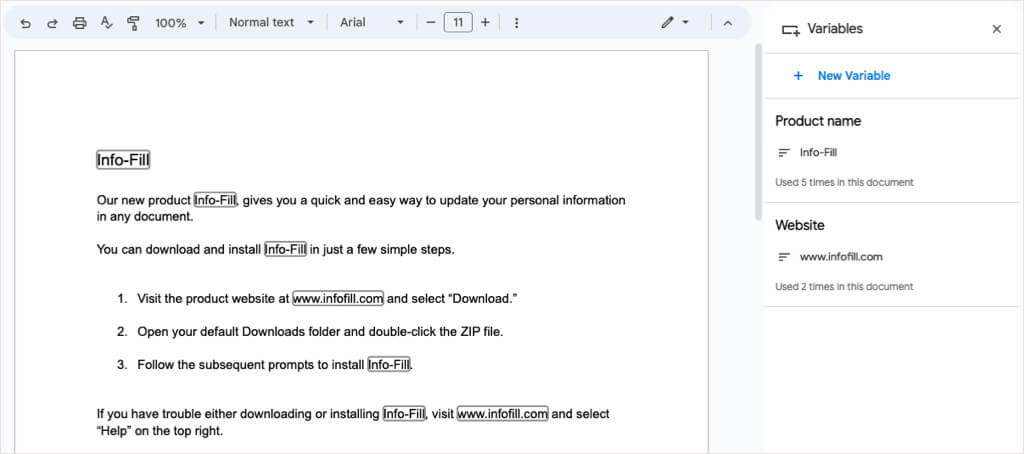Click the Variables panel header icon
The height and width of the screenshot is (454, 1024).
click(790, 29)
